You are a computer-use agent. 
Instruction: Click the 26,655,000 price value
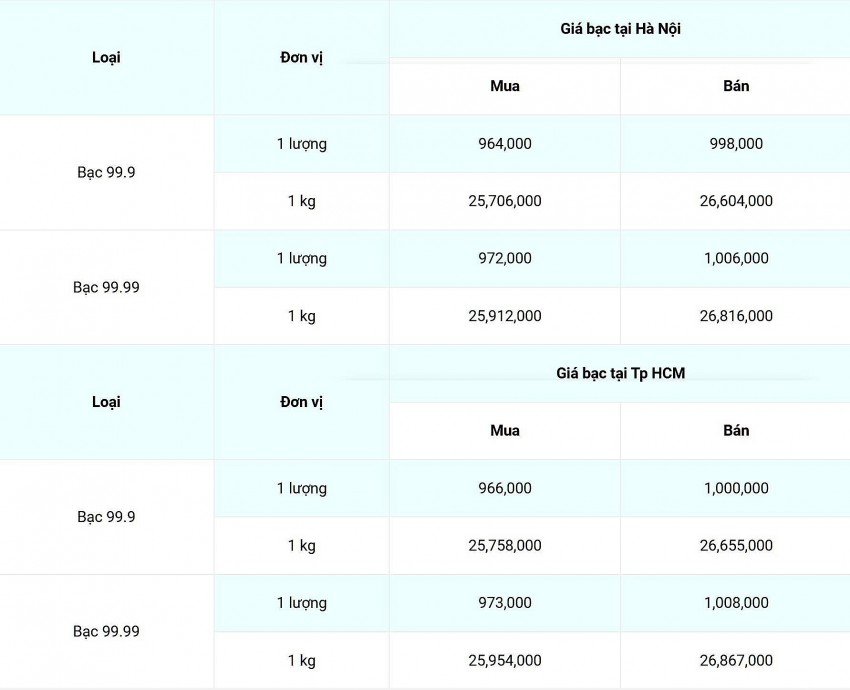coord(736,546)
